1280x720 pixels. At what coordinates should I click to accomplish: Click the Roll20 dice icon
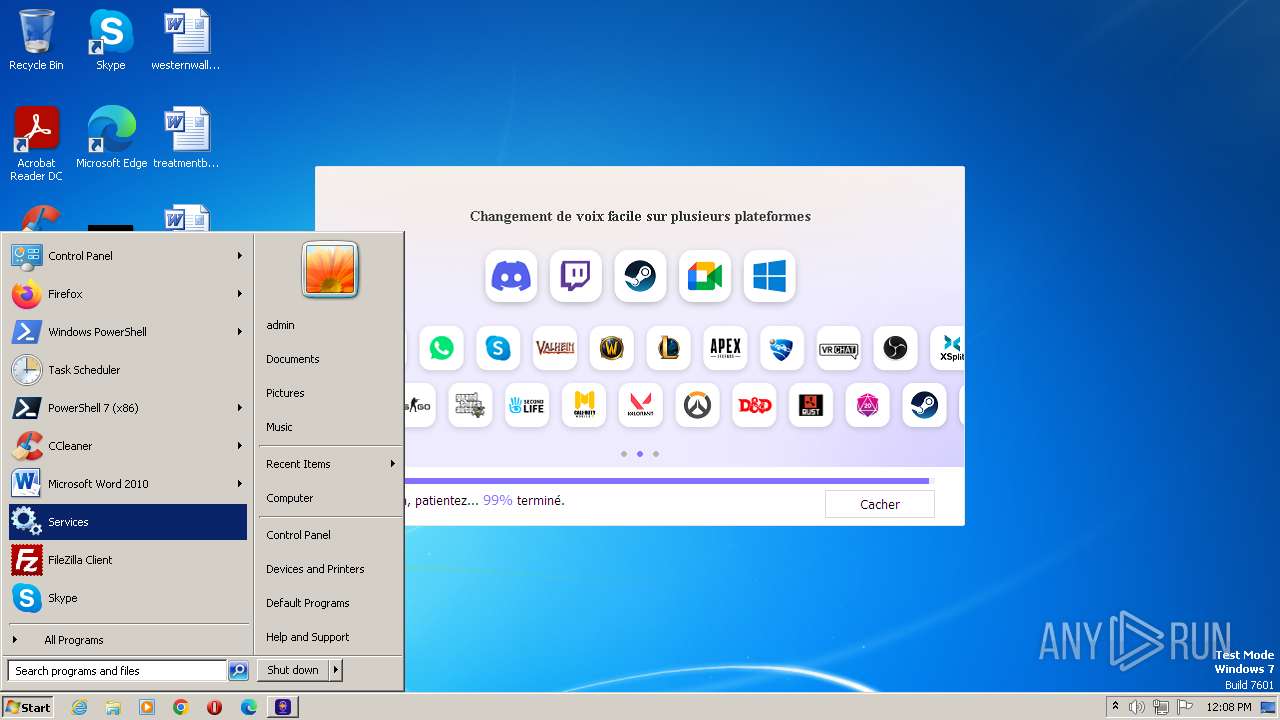(867, 405)
